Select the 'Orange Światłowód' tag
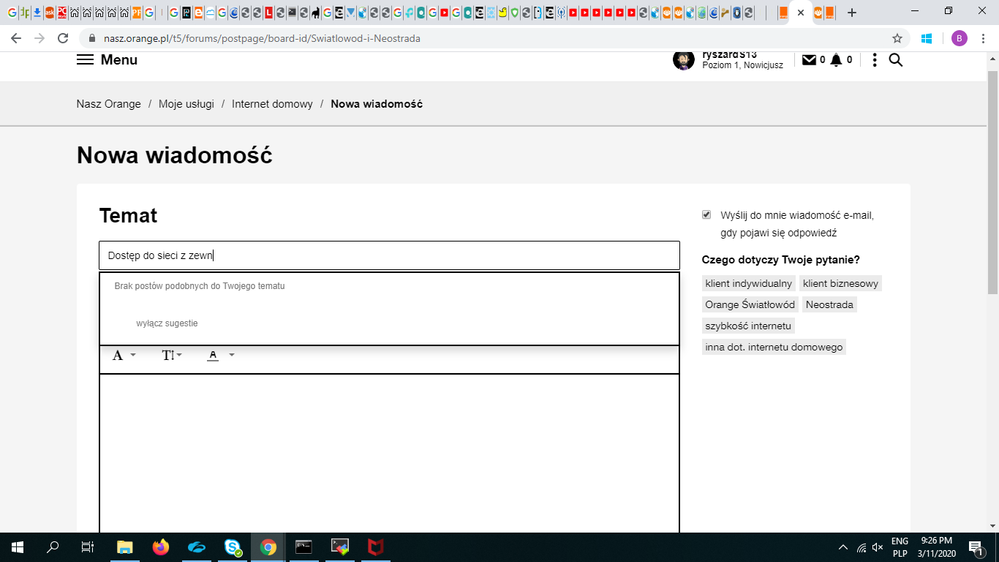The height and width of the screenshot is (562, 999). point(750,304)
